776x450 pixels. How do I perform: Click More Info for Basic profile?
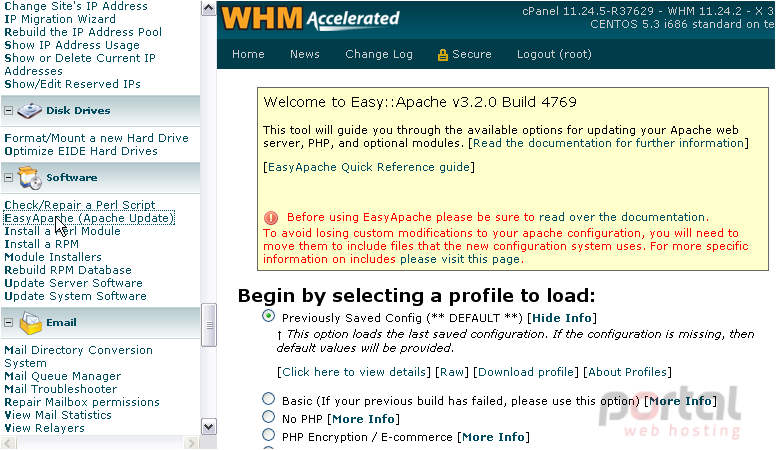pos(680,401)
